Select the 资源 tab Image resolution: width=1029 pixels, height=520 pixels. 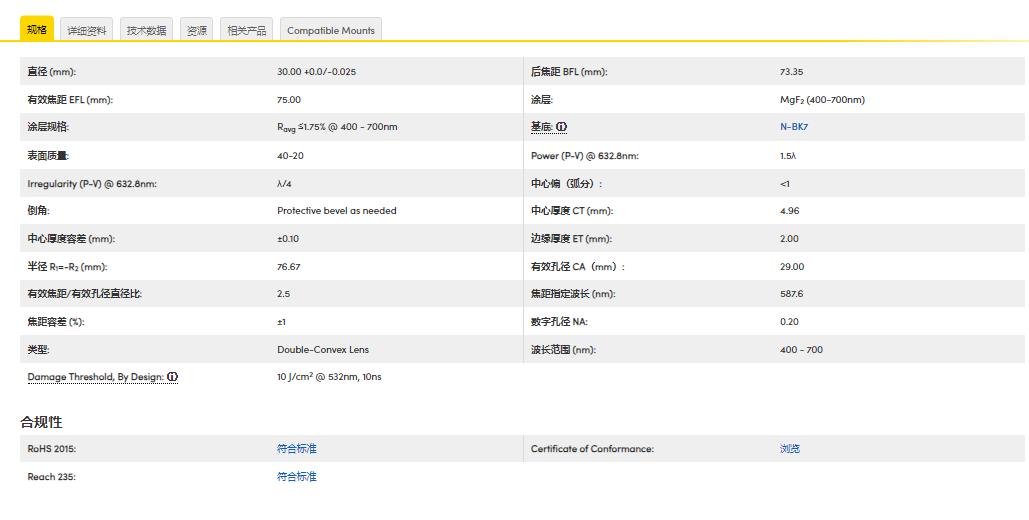point(196,30)
